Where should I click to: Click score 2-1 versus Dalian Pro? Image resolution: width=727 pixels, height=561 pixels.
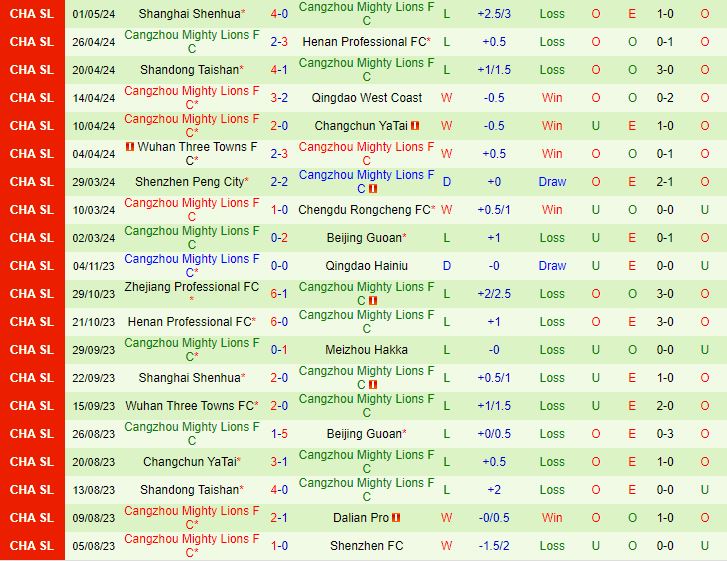click(279, 517)
